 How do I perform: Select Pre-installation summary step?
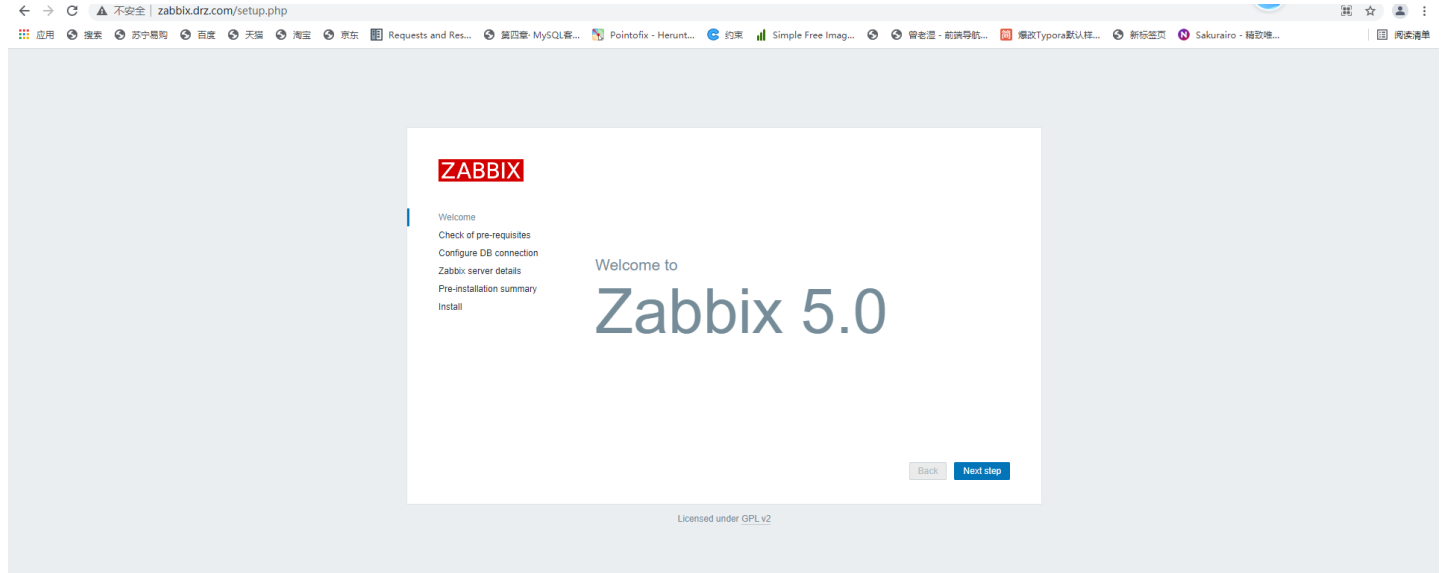(487, 289)
